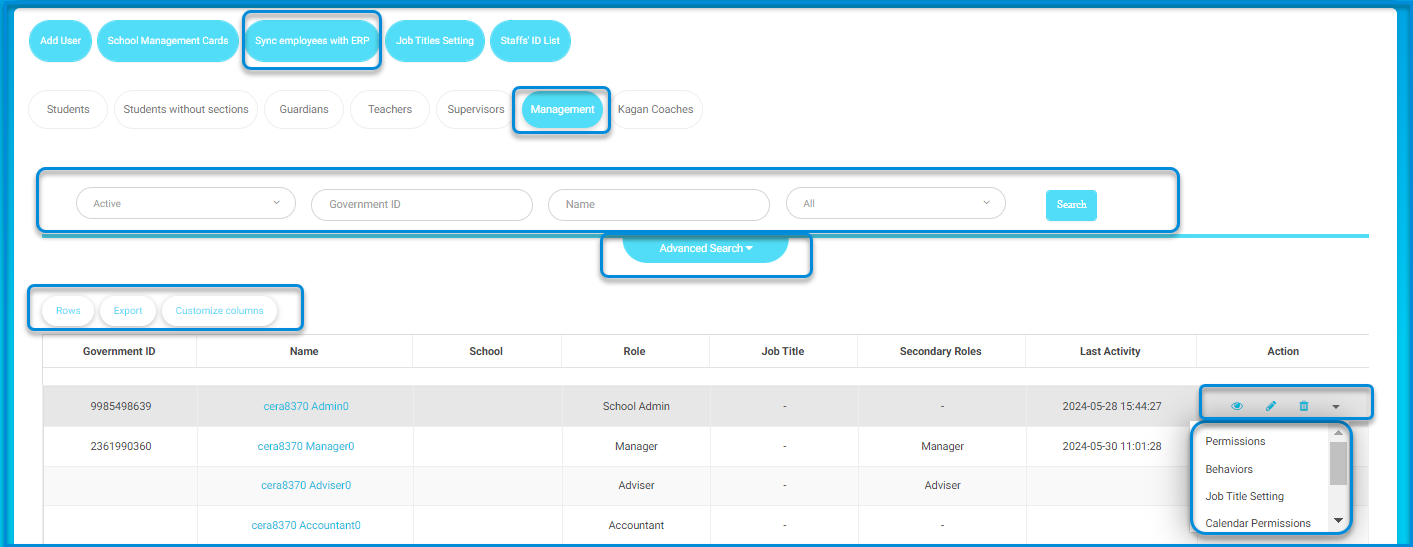1413x547 pixels.
Task: Click the Rows button
Action: click(x=68, y=311)
